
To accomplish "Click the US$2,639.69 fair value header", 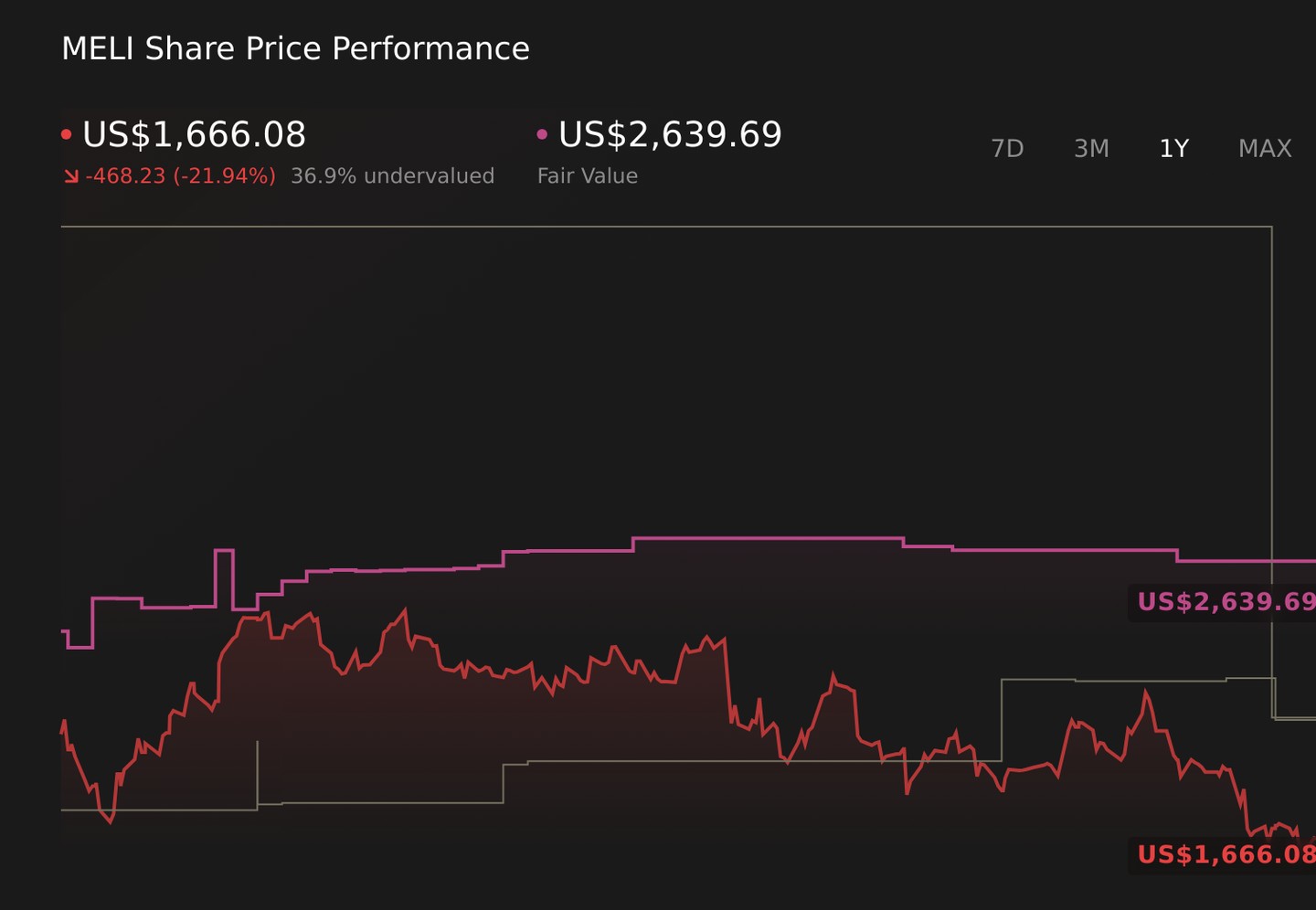I will tap(670, 134).
